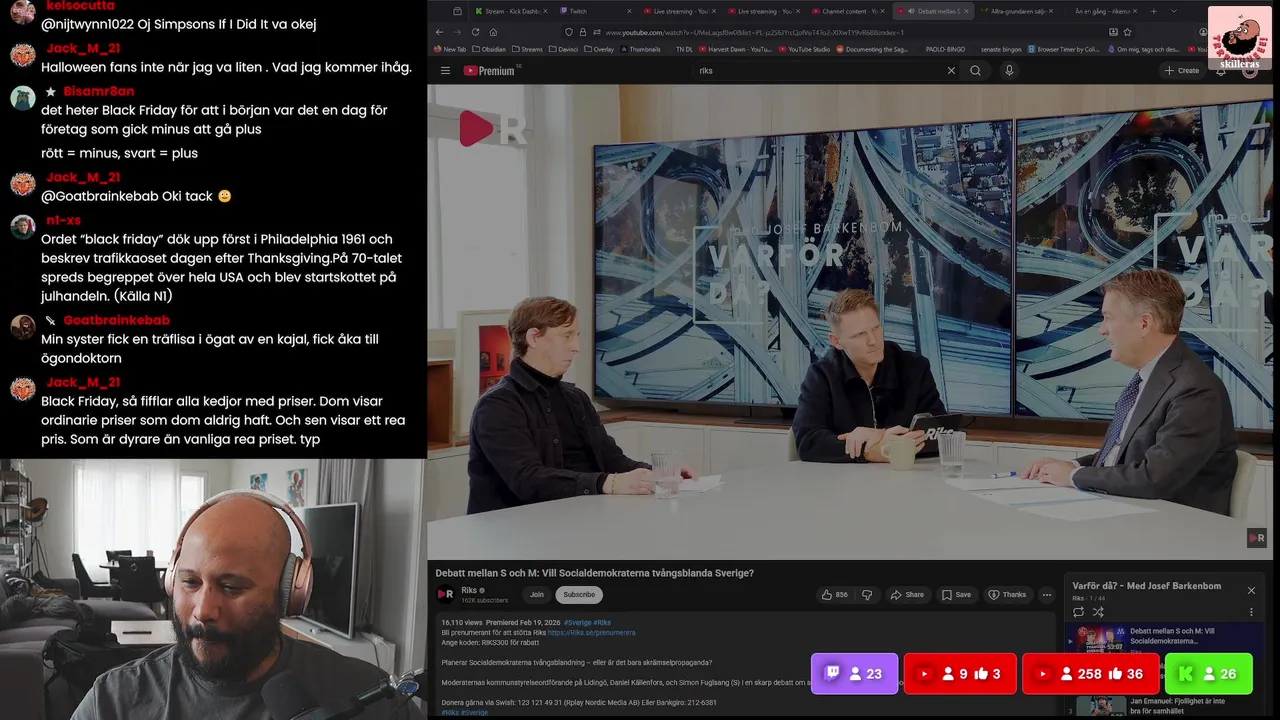Viewport: 1280px width, 720px height.
Task: Open the browser tab overview icon
Action: [x=457, y=11]
